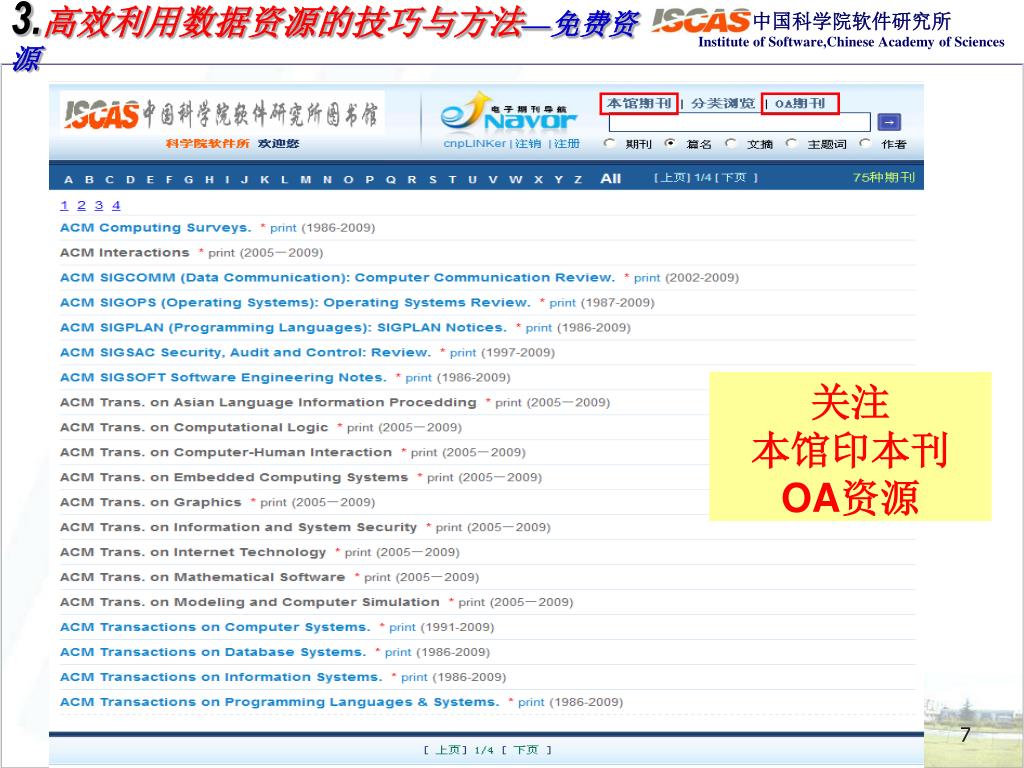This screenshot has height=768, width=1024.
Task: Open ACM Transactions on Database Systems
Action: (213, 652)
